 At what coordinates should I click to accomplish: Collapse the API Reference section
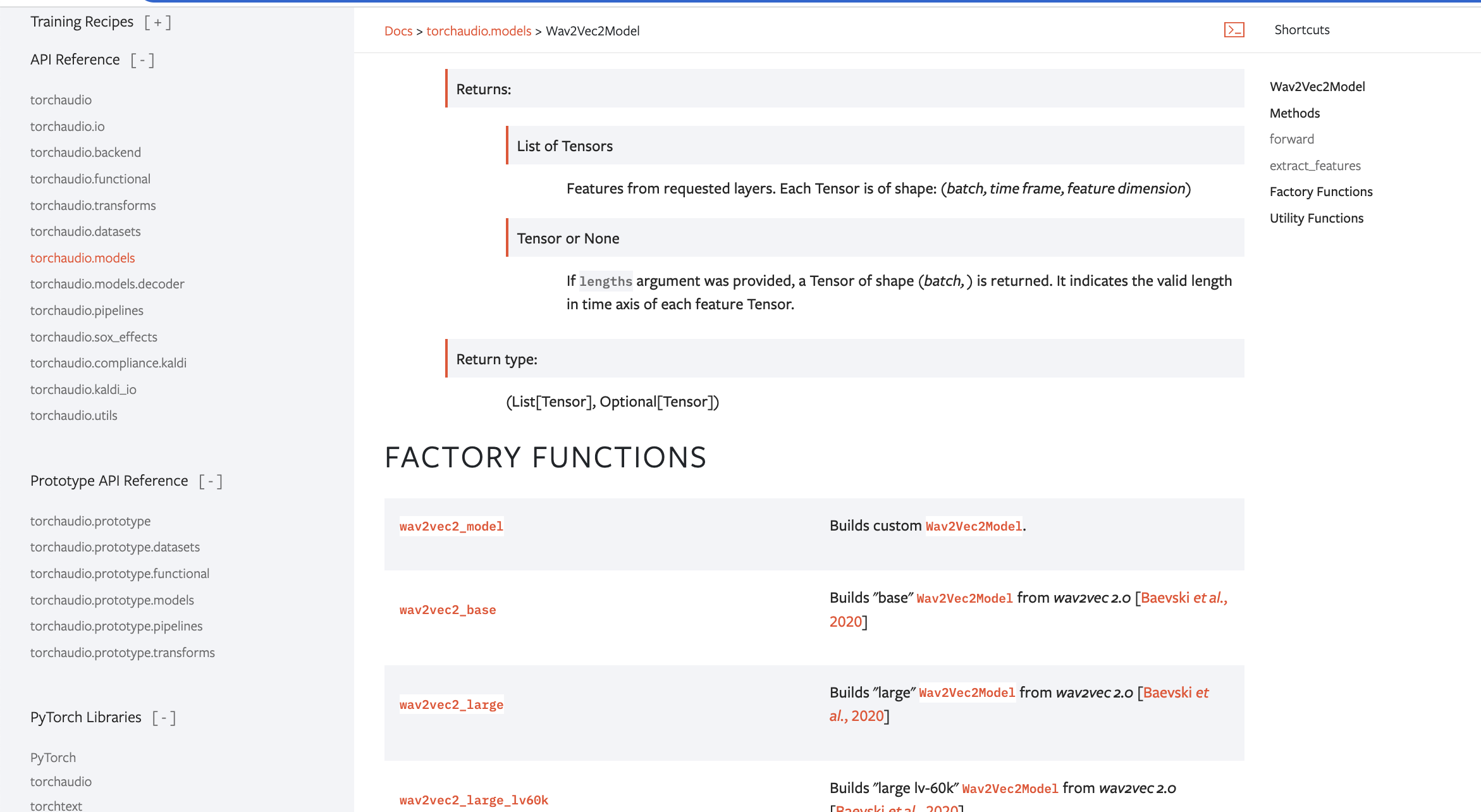click(x=142, y=60)
